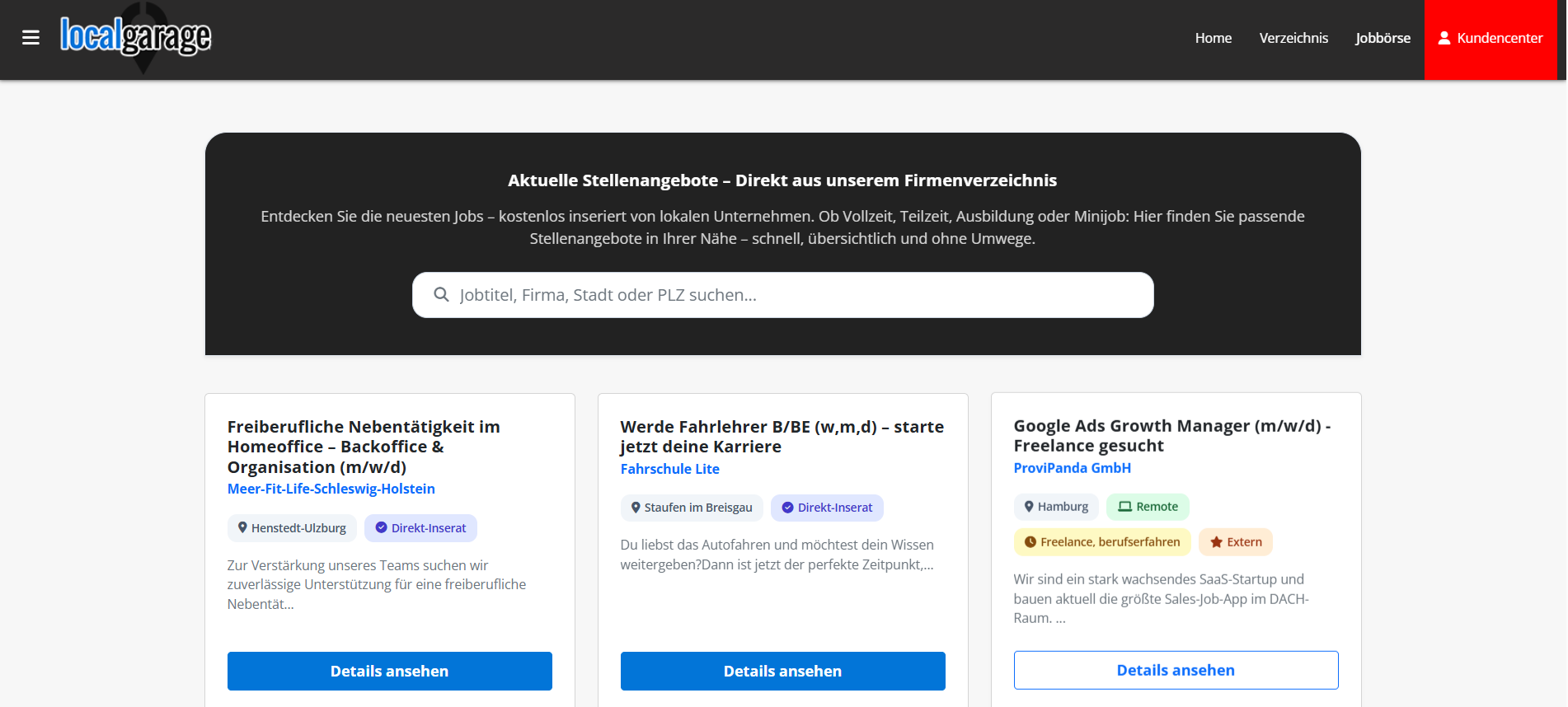Viewport: 1568px width, 707px height.
Task: Open the hamburger menu icon
Action: click(31, 38)
